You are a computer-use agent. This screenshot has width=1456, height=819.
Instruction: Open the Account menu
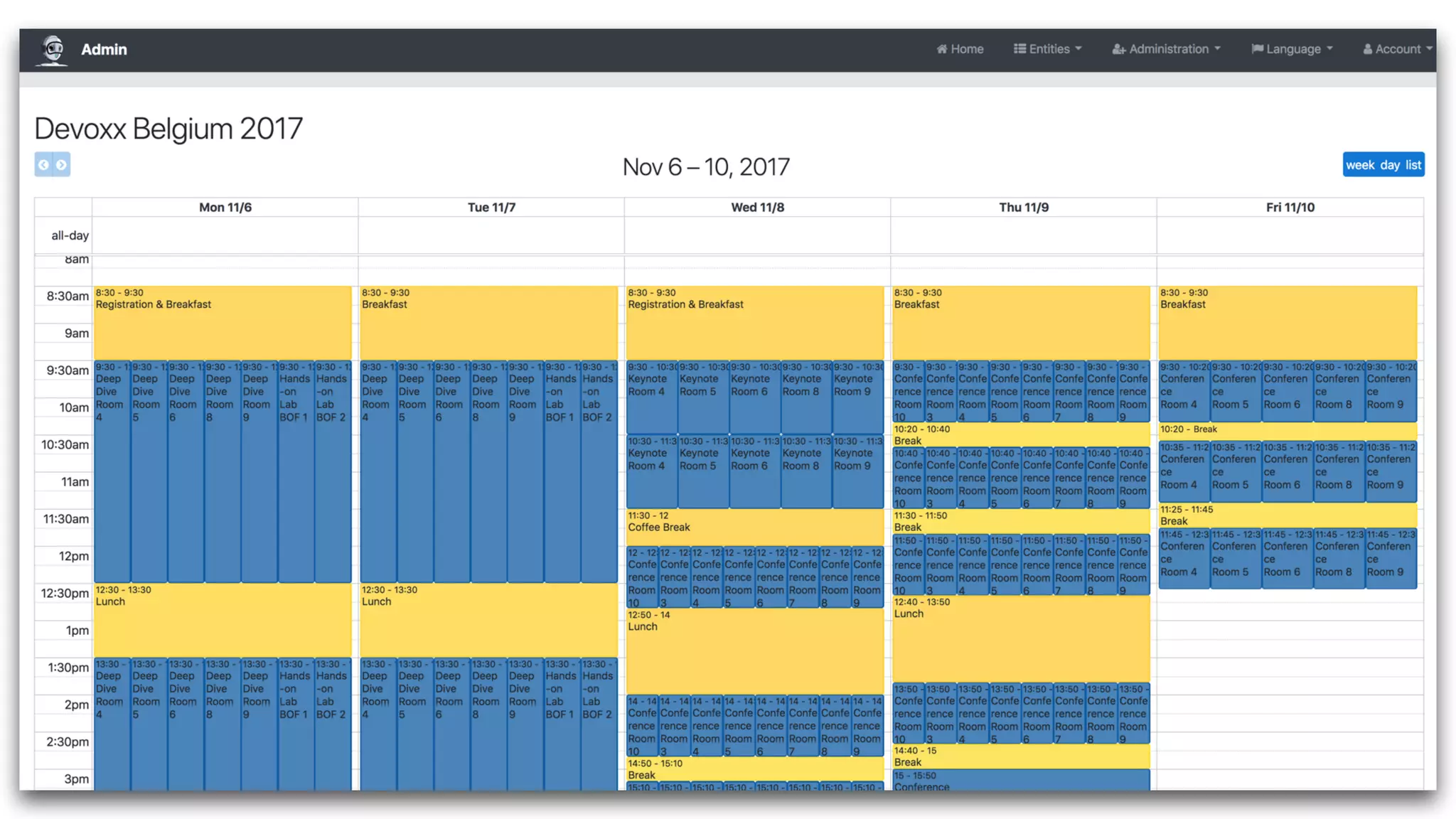click(x=1398, y=49)
